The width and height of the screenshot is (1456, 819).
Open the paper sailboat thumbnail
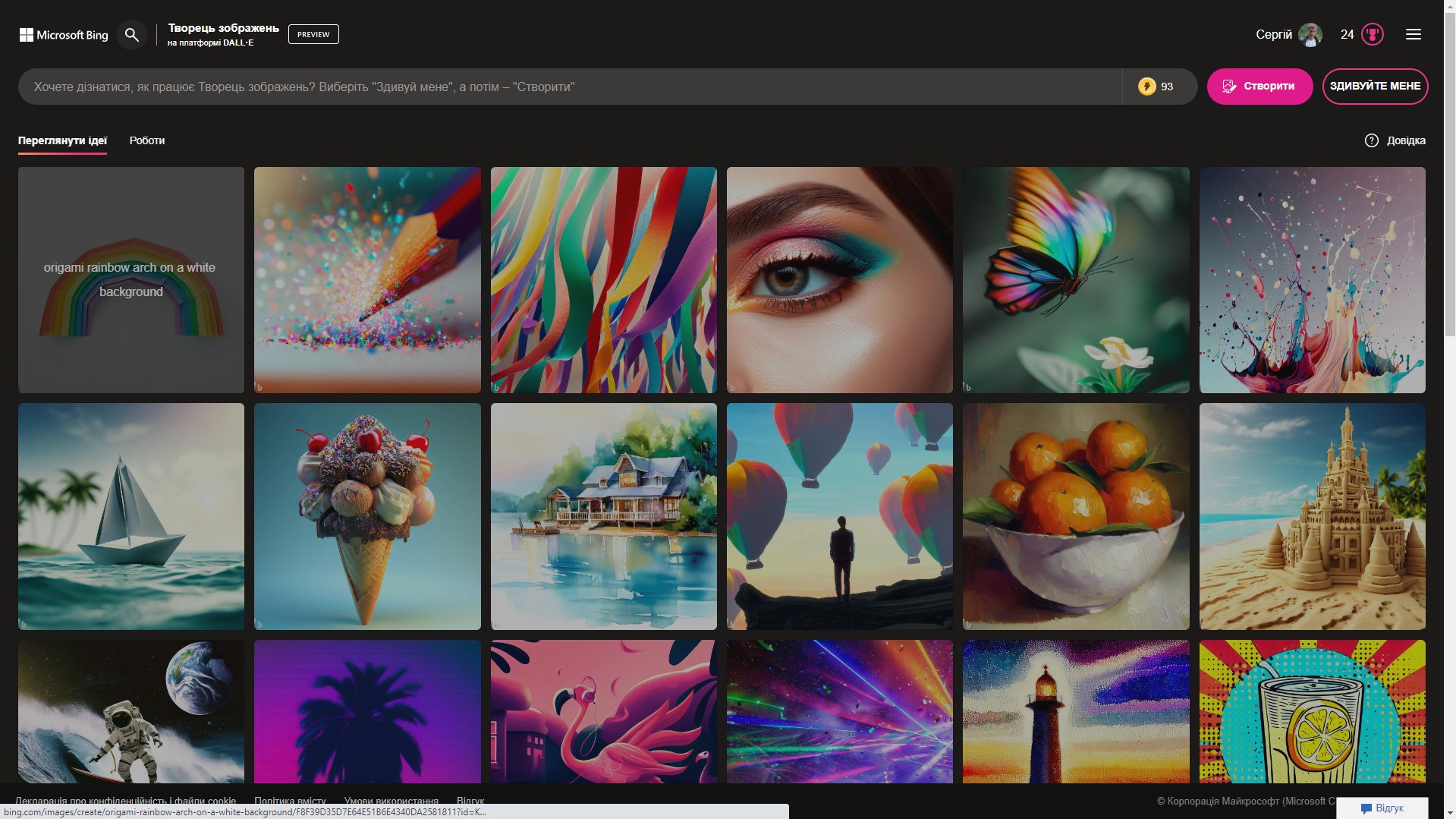(x=131, y=516)
